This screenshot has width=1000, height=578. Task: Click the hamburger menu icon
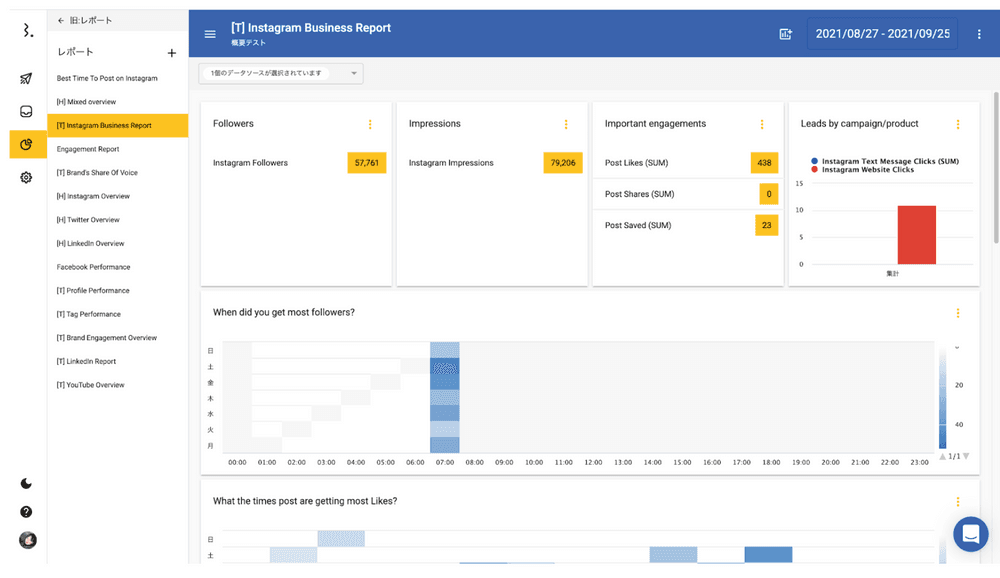(x=210, y=34)
